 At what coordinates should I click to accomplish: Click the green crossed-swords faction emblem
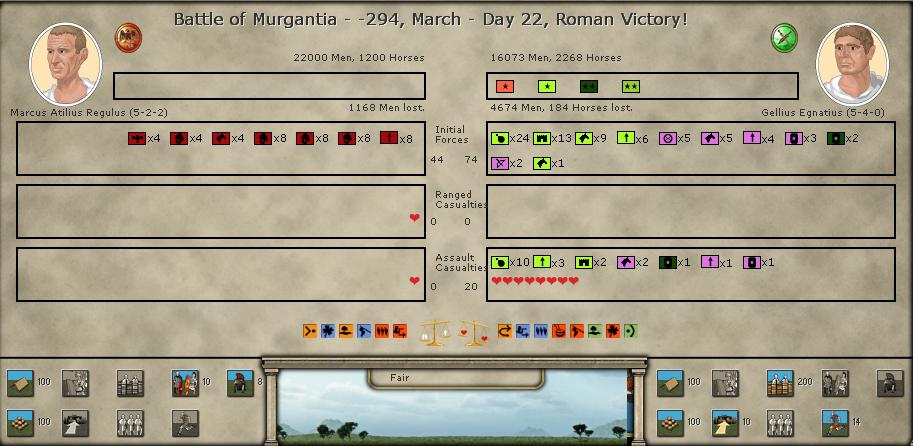tap(784, 38)
